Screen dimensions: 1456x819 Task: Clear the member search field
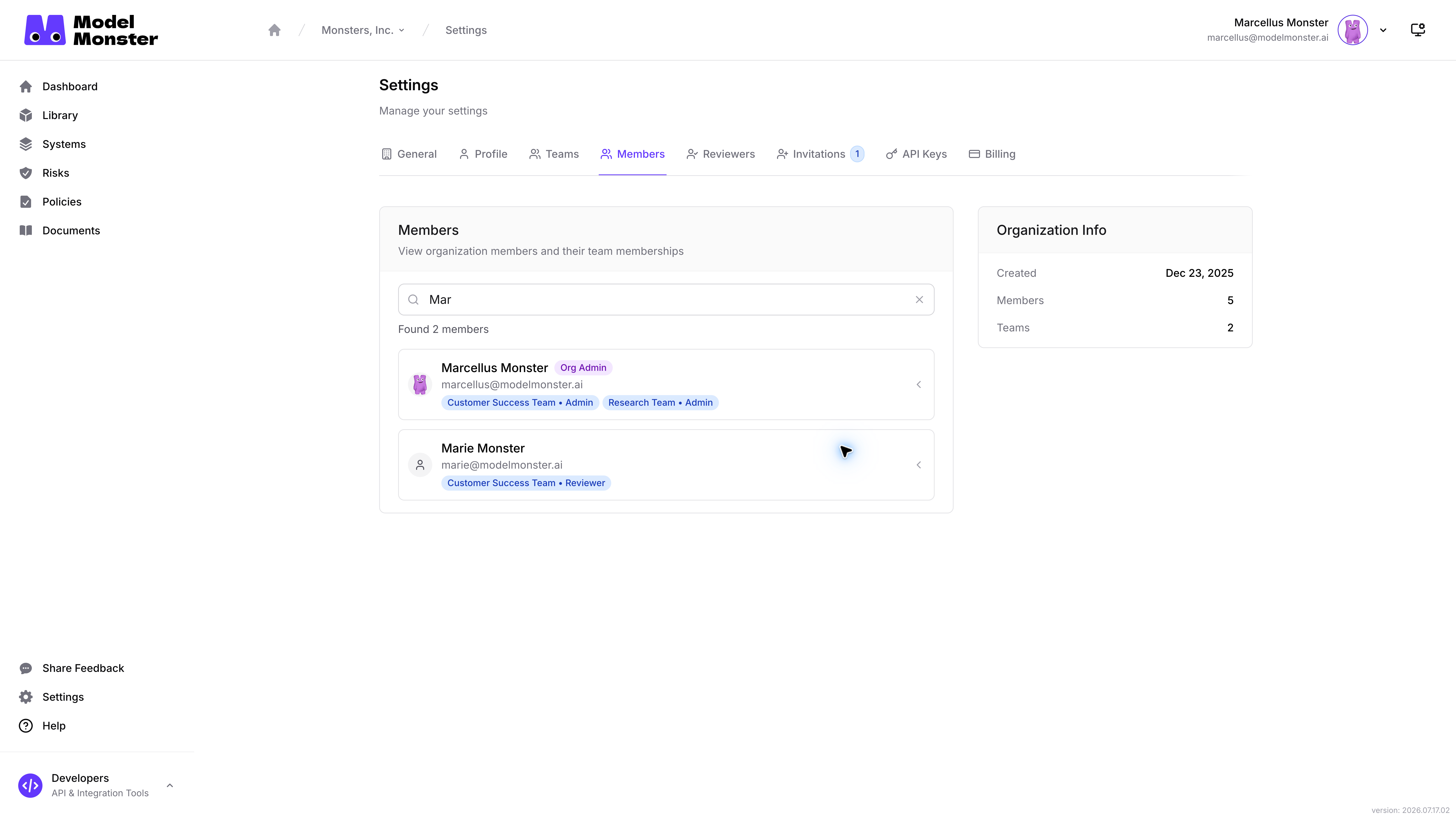click(919, 300)
